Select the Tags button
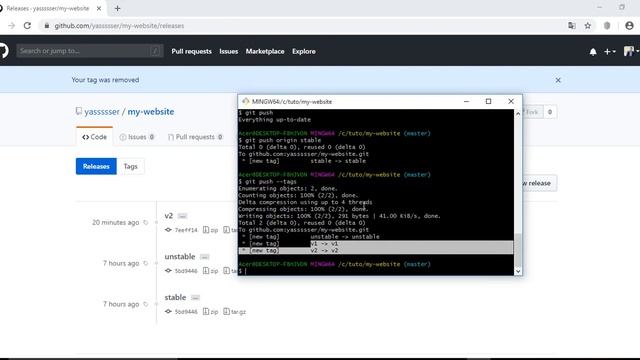 point(131,167)
